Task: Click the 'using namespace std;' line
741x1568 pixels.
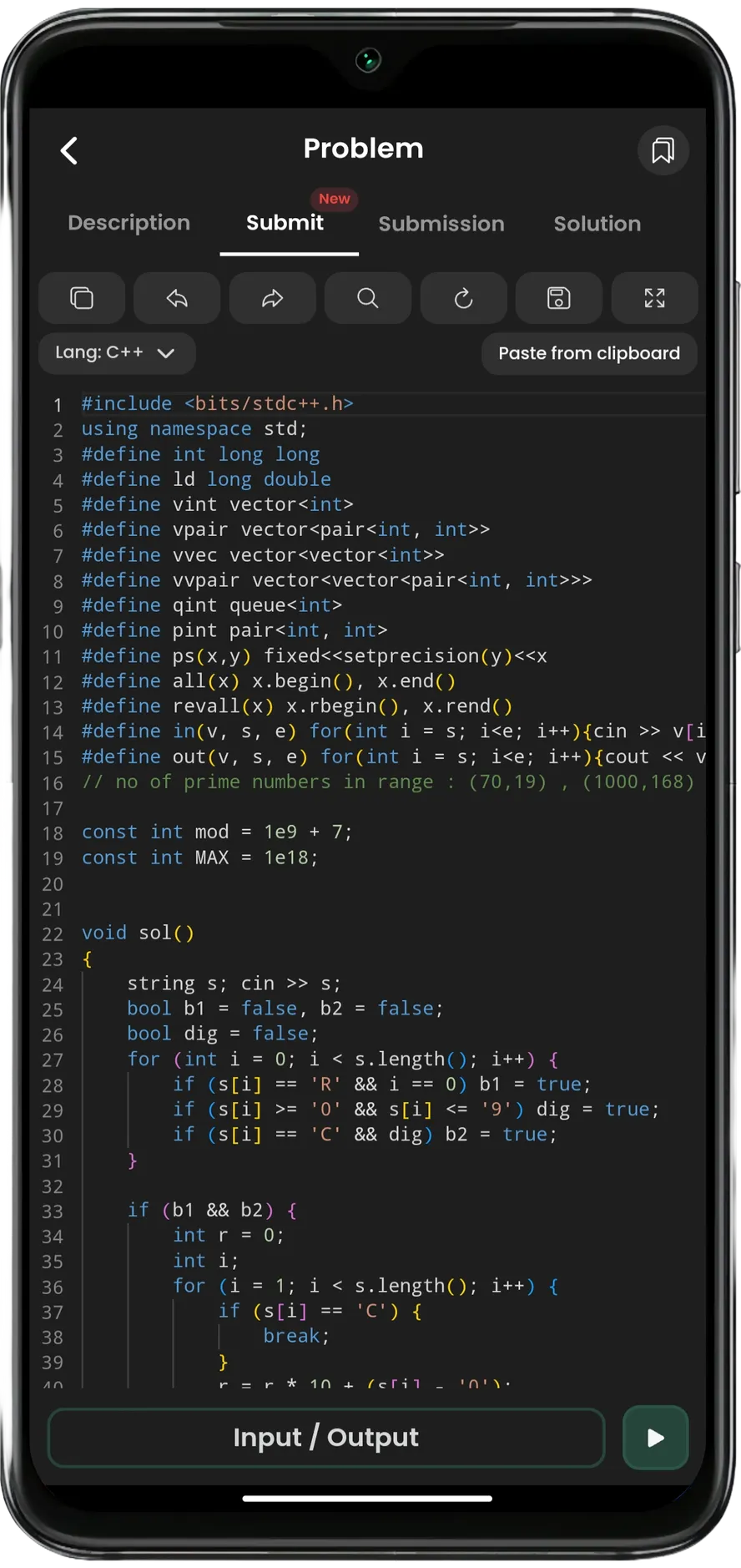Action: point(194,429)
